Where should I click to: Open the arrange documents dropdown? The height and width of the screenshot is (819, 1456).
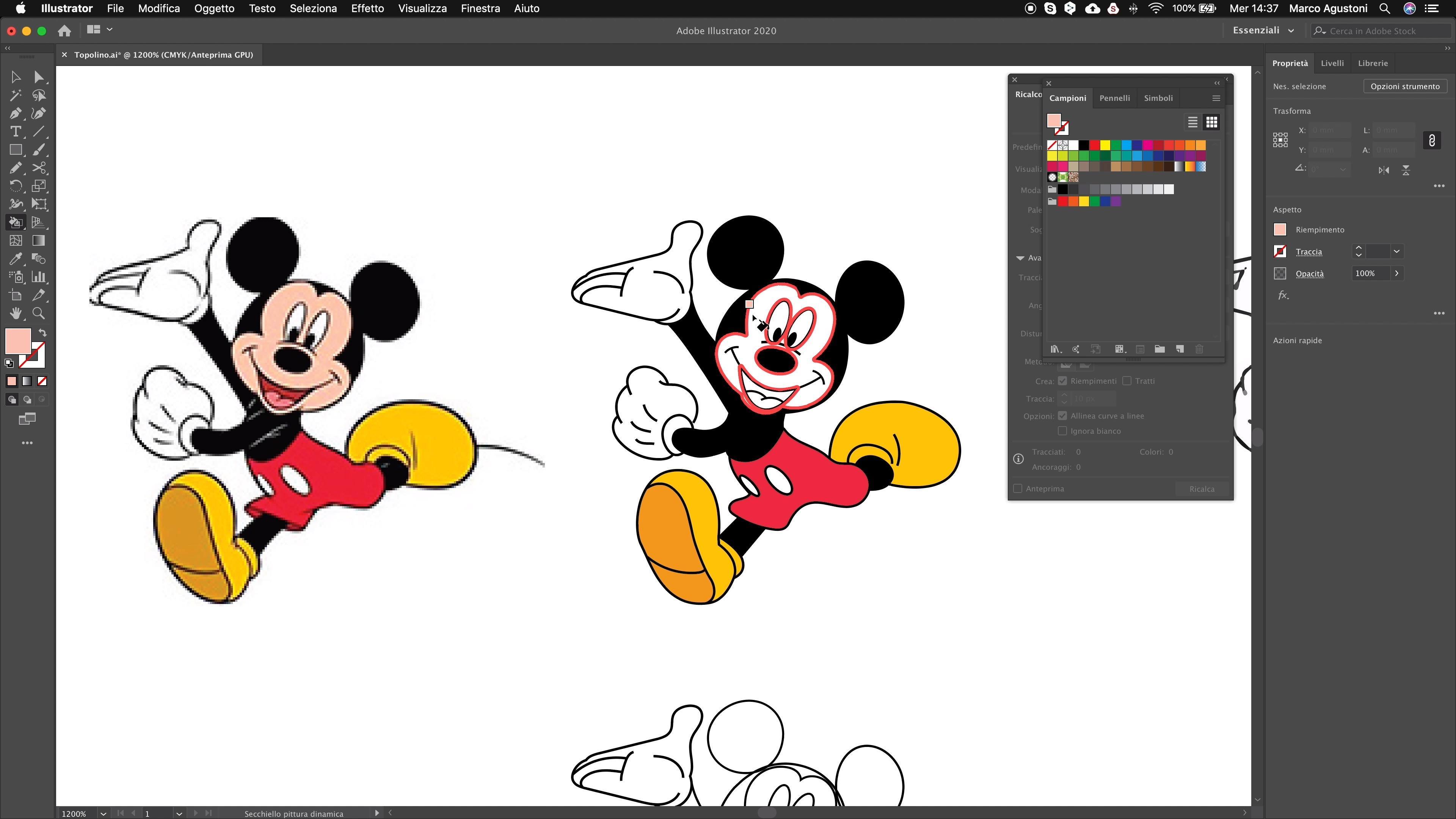[99, 30]
